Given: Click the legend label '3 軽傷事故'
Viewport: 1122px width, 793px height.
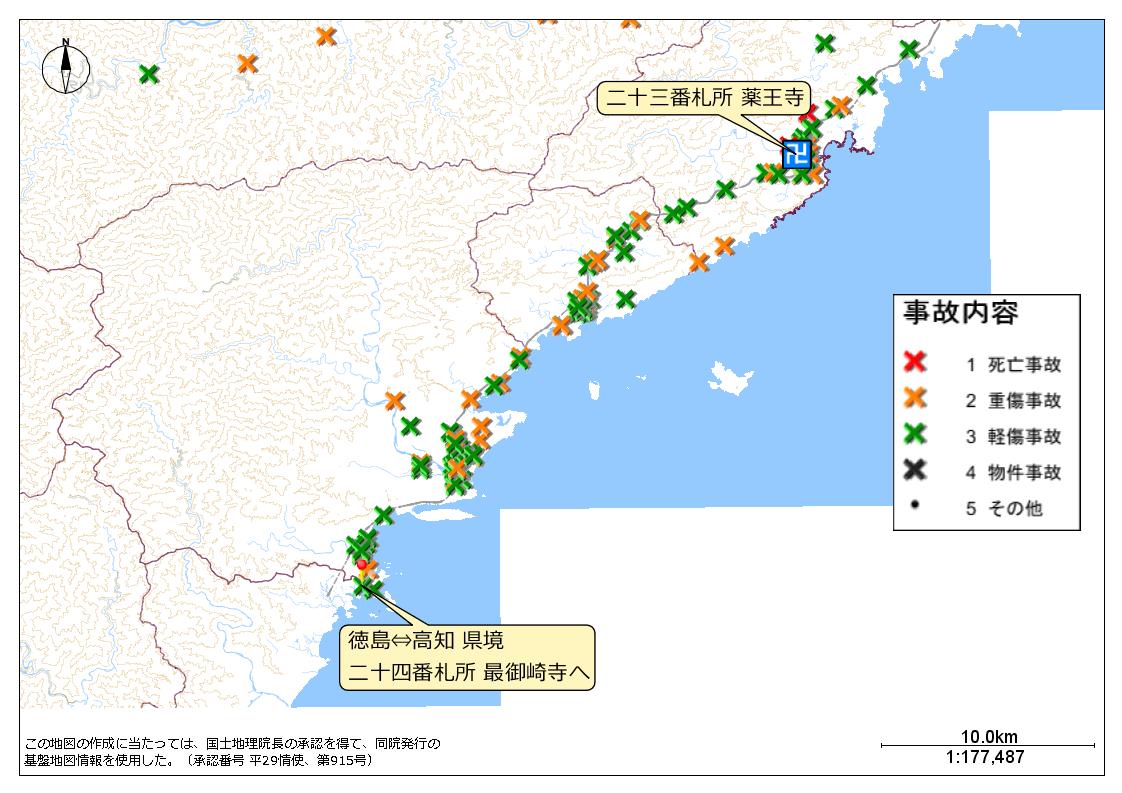Looking at the screenshot, I should point(1013,437).
